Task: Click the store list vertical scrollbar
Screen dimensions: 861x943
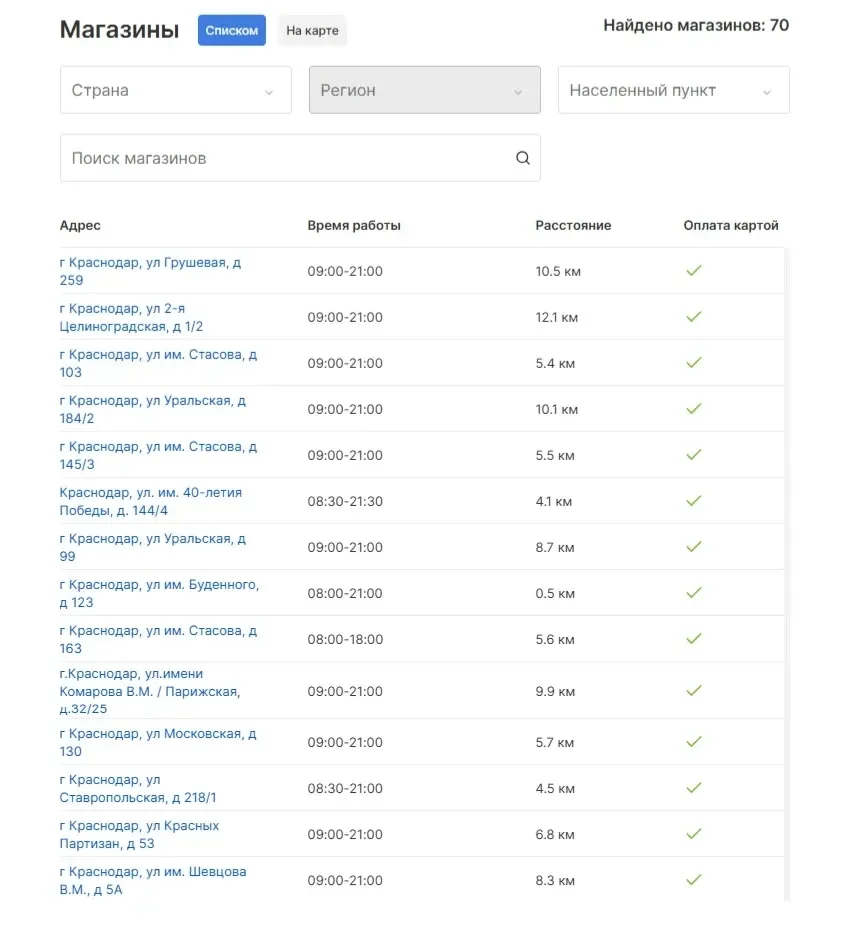Action: click(787, 574)
